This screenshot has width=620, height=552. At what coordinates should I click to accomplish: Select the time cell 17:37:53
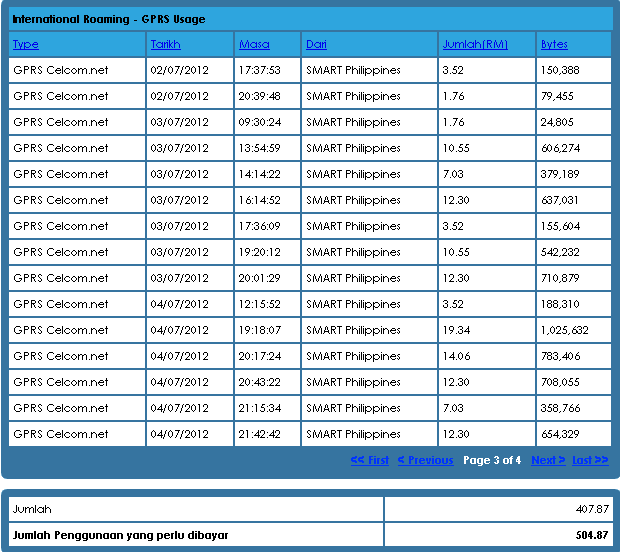click(x=259, y=70)
